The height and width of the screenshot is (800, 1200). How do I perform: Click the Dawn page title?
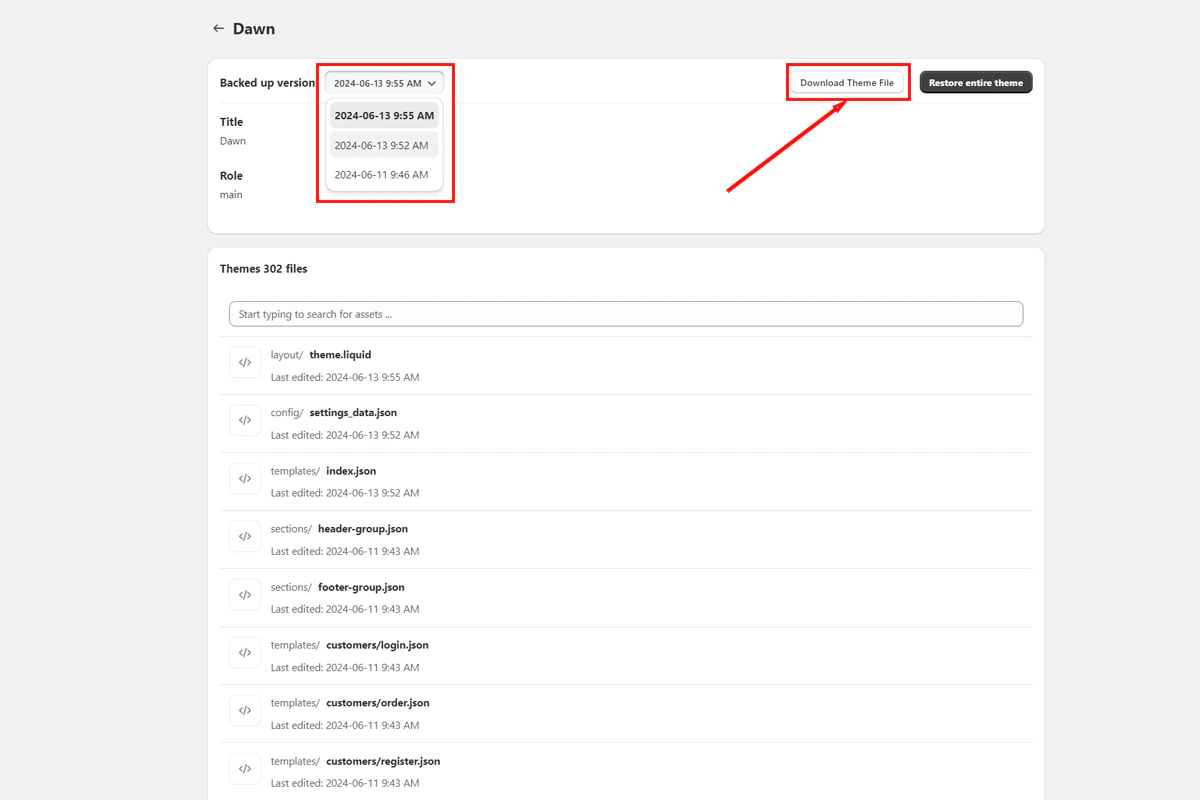coord(253,28)
